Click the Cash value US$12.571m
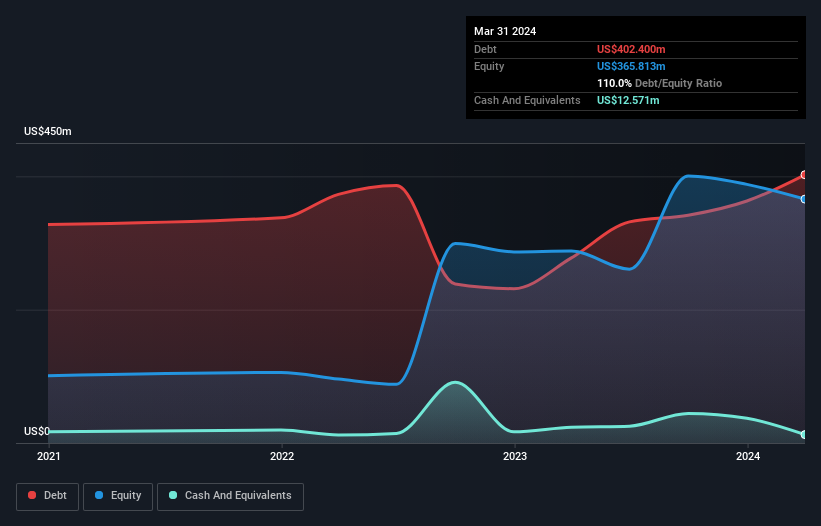 (x=628, y=100)
